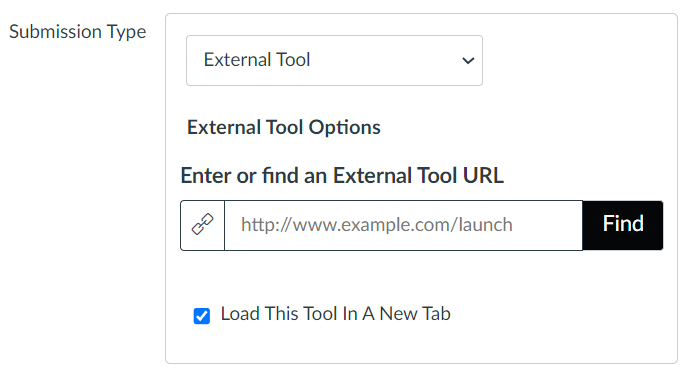Click the empty area right of the placeholder URL
The width and height of the screenshot is (682, 369).
[x=547, y=225]
